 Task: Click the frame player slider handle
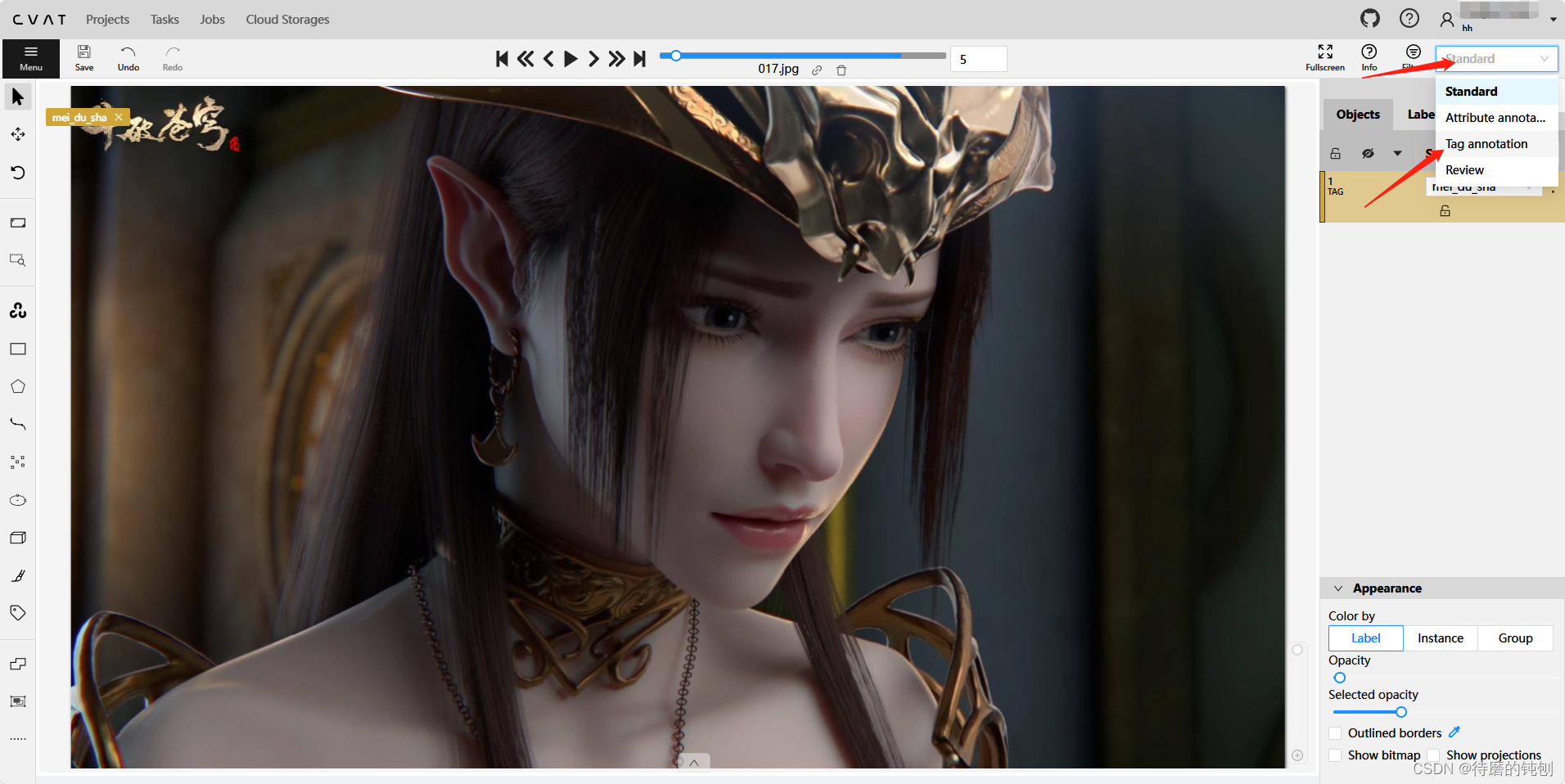click(676, 56)
